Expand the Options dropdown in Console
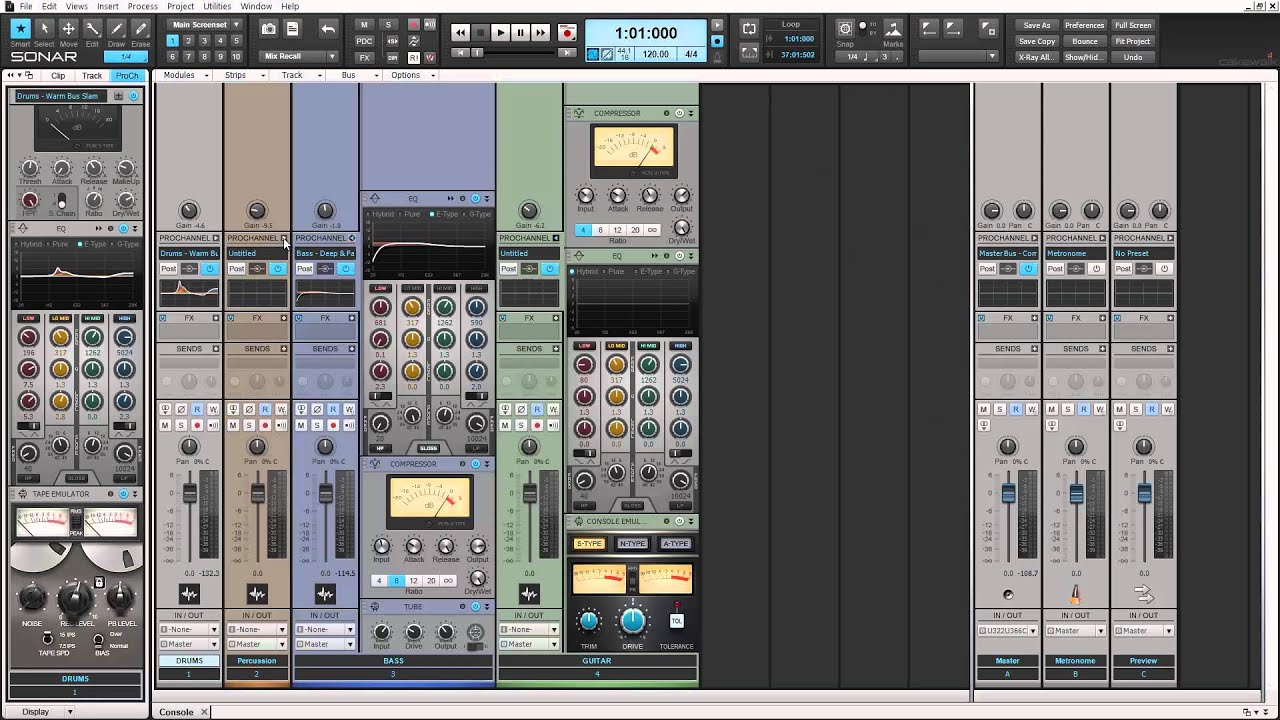 410,75
